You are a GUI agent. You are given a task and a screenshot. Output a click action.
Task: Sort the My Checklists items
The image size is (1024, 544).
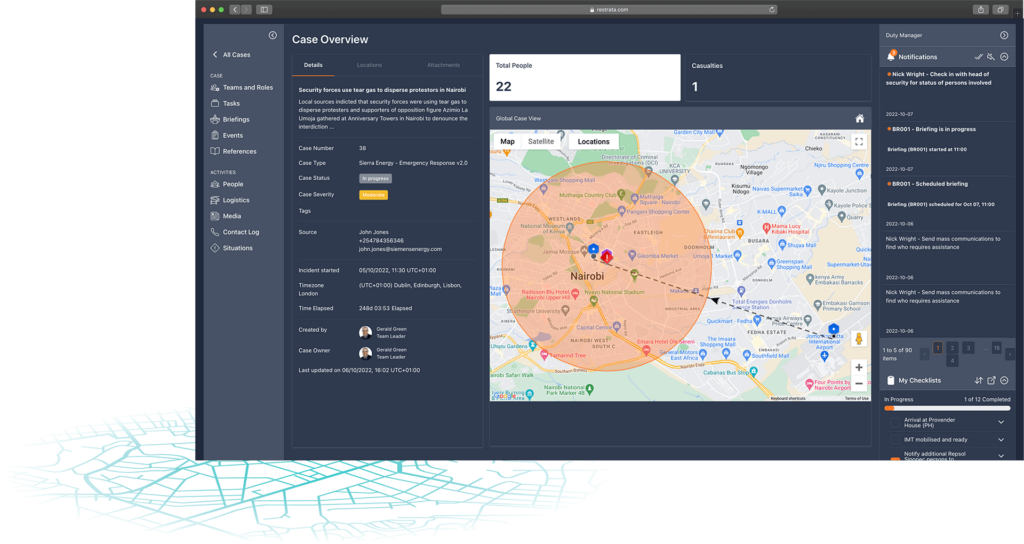coord(978,381)
